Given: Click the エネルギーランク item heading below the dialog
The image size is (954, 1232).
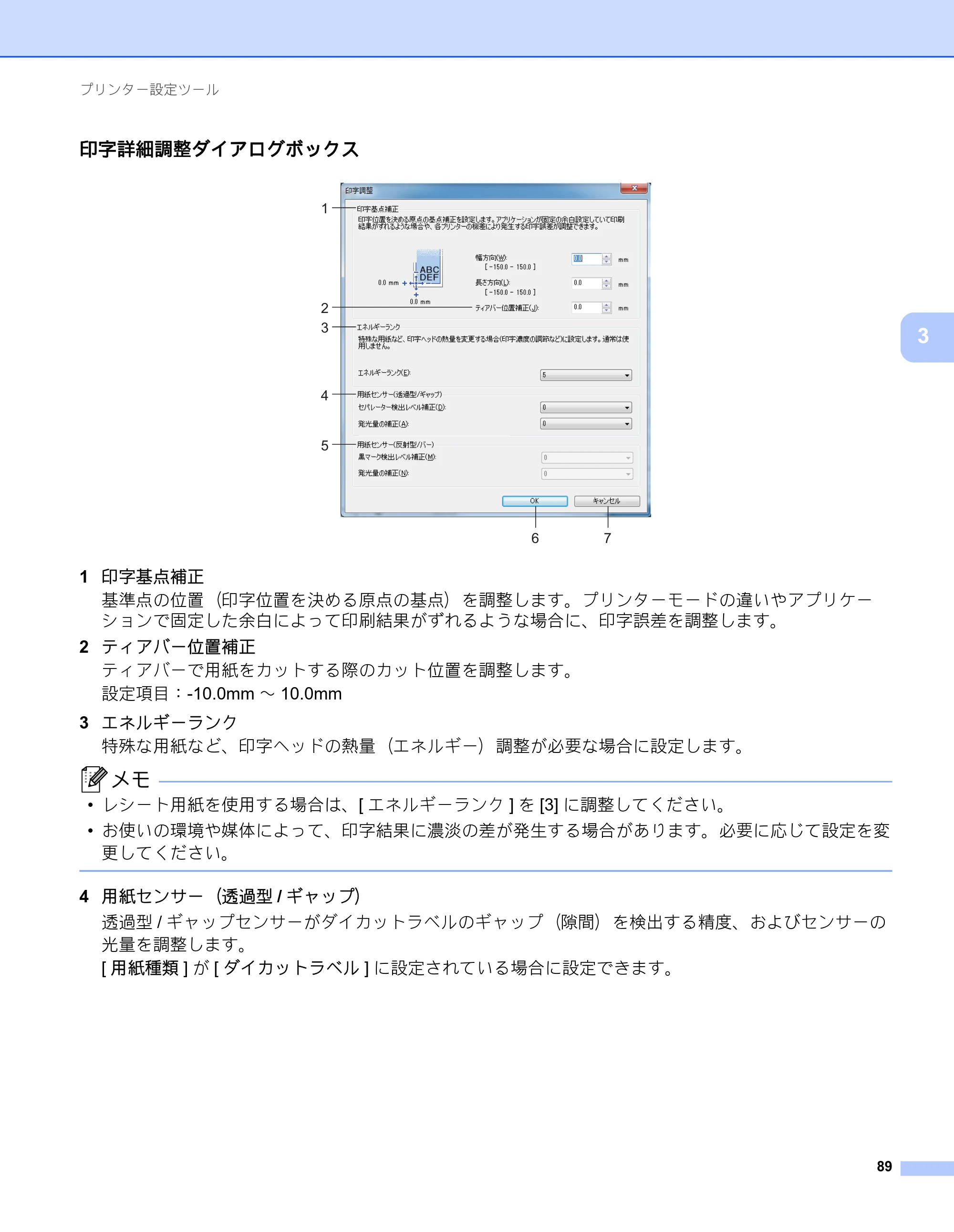Looking at the screenshot, I should click(x=170, y=722).
